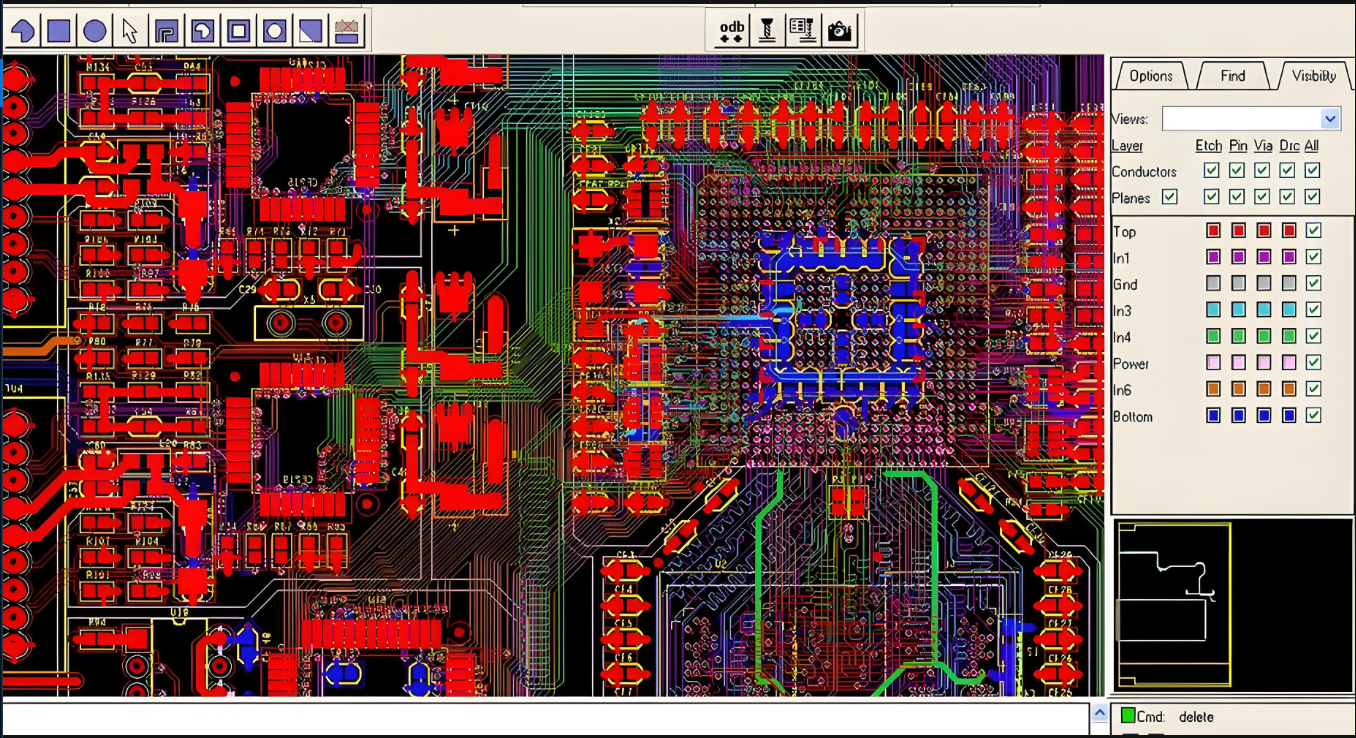Toggle the checkbox beside the Planes label
This screenshot has width=1356, height=738.
1169,197
